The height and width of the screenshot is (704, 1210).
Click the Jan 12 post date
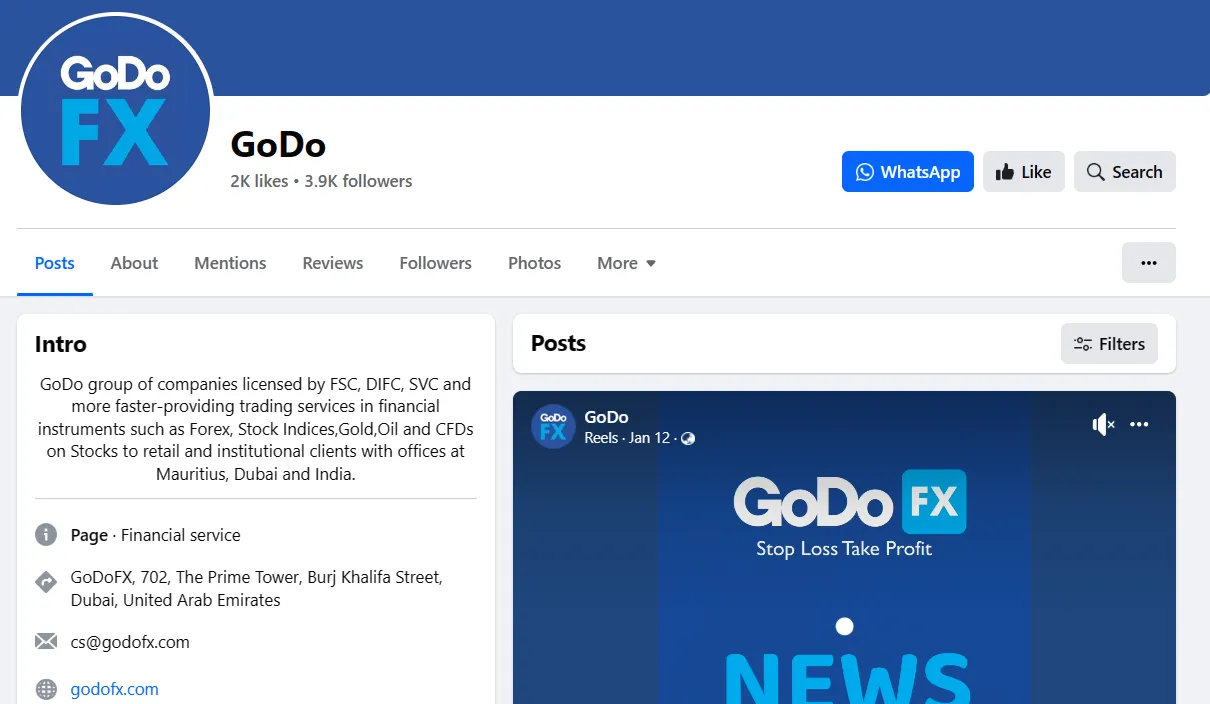tap(650, 438)
